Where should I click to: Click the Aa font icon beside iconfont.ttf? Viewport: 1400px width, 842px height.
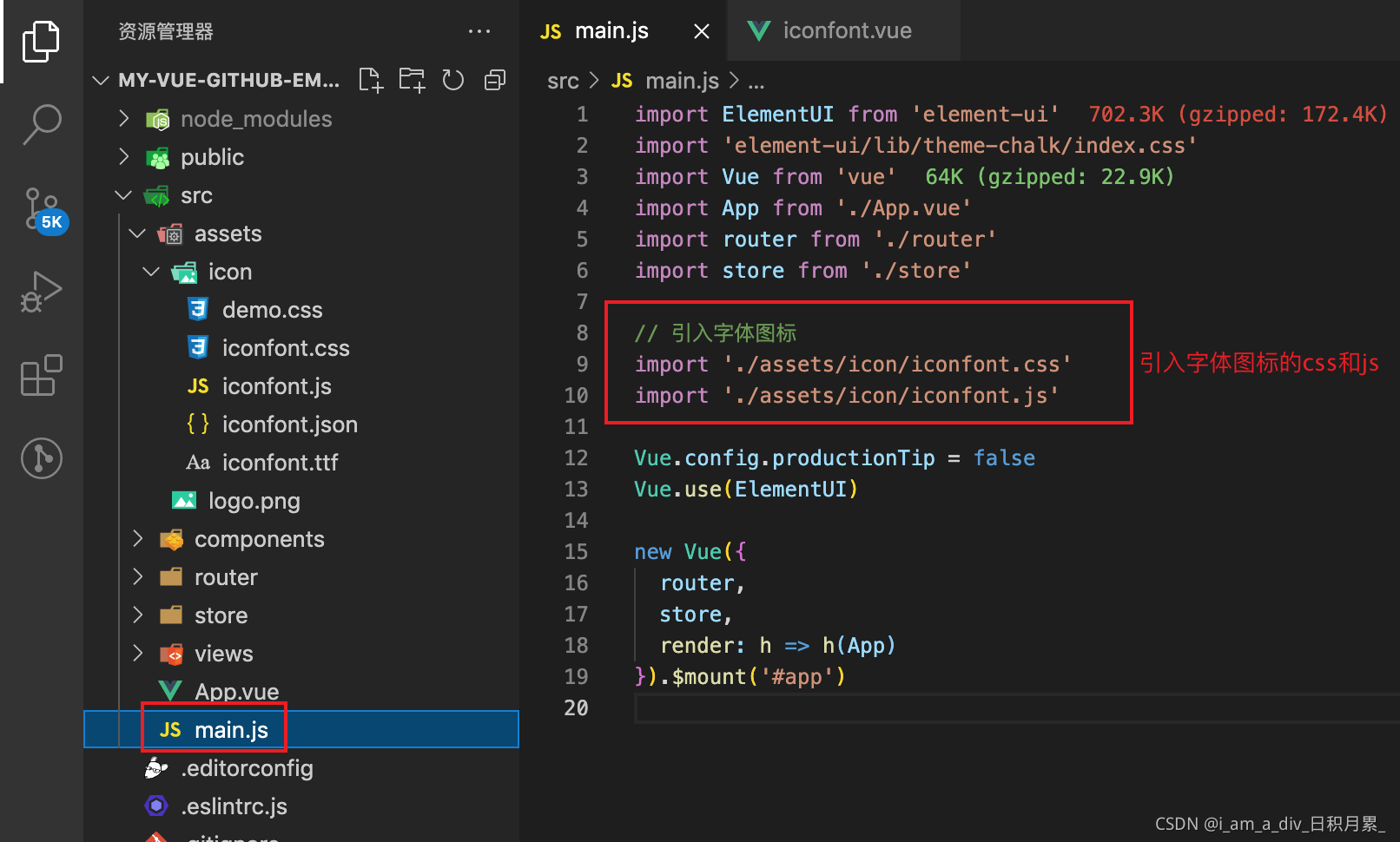(x=198, y=463)
